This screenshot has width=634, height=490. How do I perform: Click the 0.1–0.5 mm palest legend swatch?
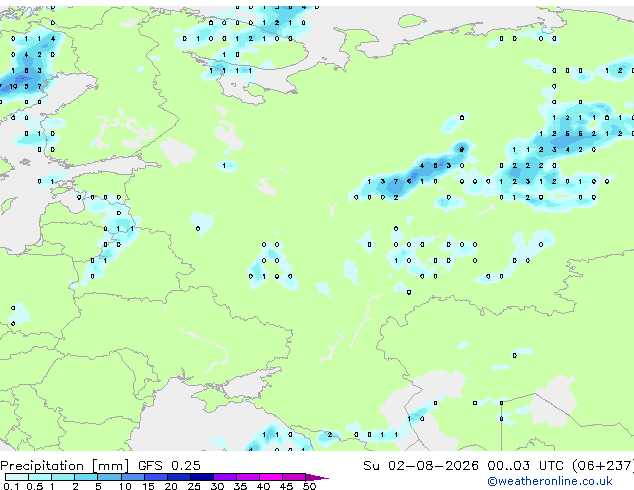pyautogui.click(x=17, y=477)
